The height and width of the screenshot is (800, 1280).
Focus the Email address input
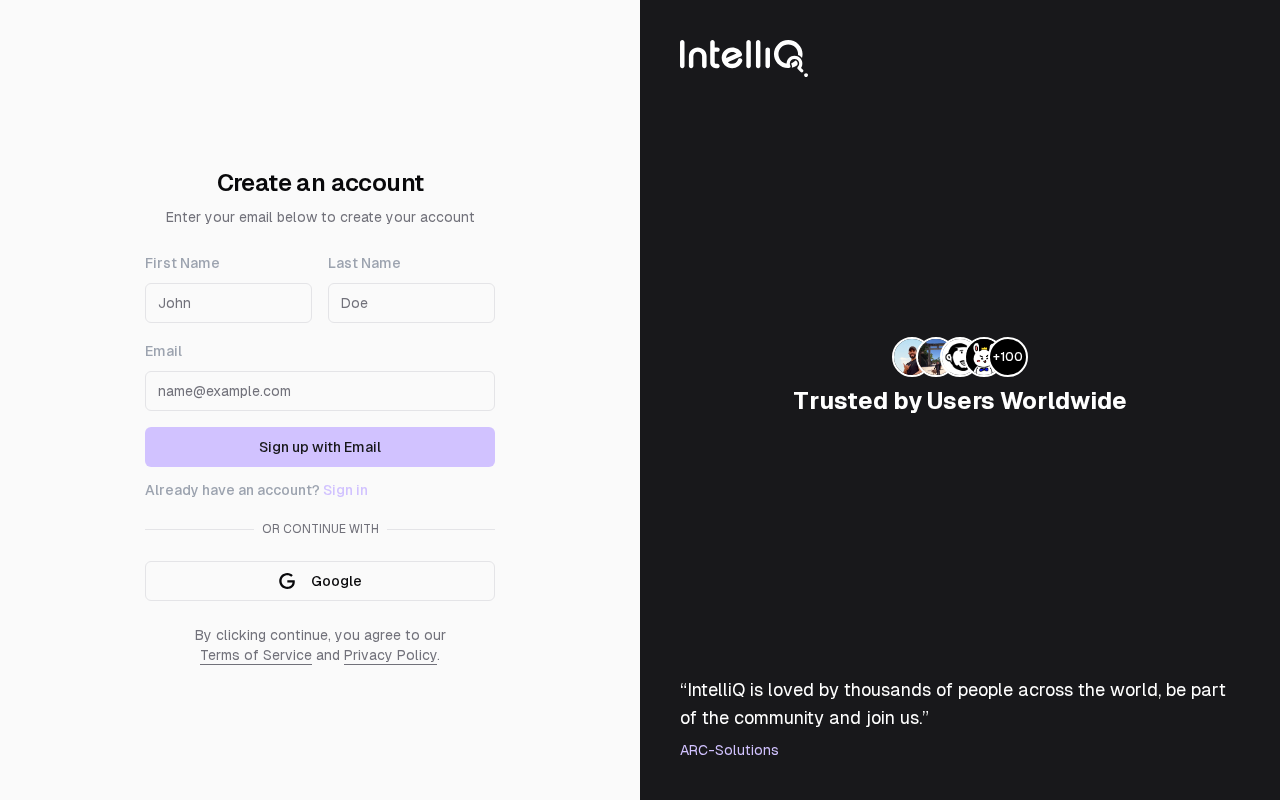point(320,391)
